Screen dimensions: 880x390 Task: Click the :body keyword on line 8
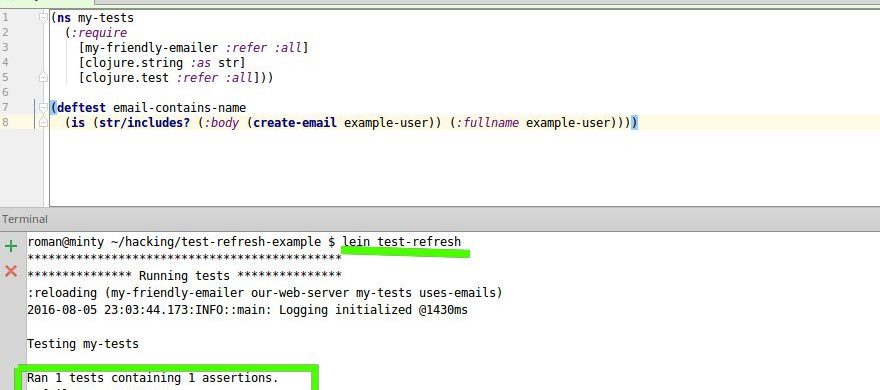click(x=222, y=122)
